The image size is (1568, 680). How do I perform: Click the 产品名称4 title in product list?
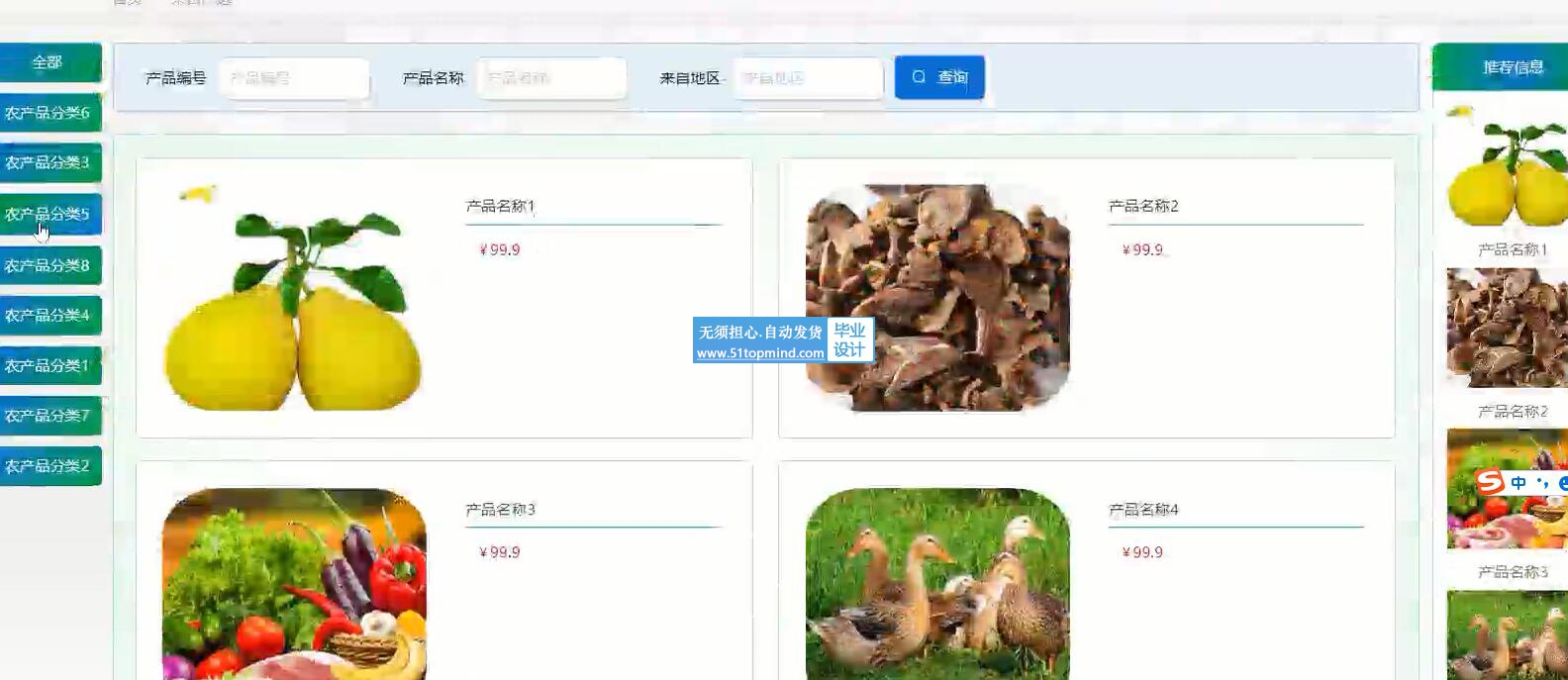point(1143,510)
